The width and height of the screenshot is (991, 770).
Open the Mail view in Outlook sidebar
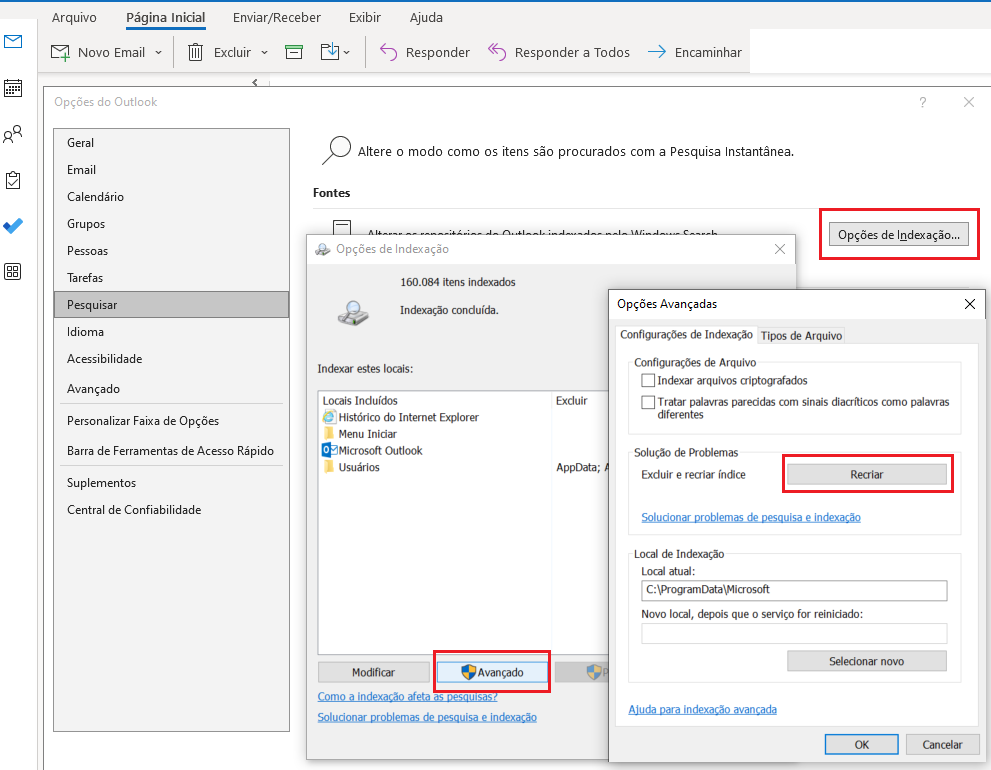click(13, 42)
